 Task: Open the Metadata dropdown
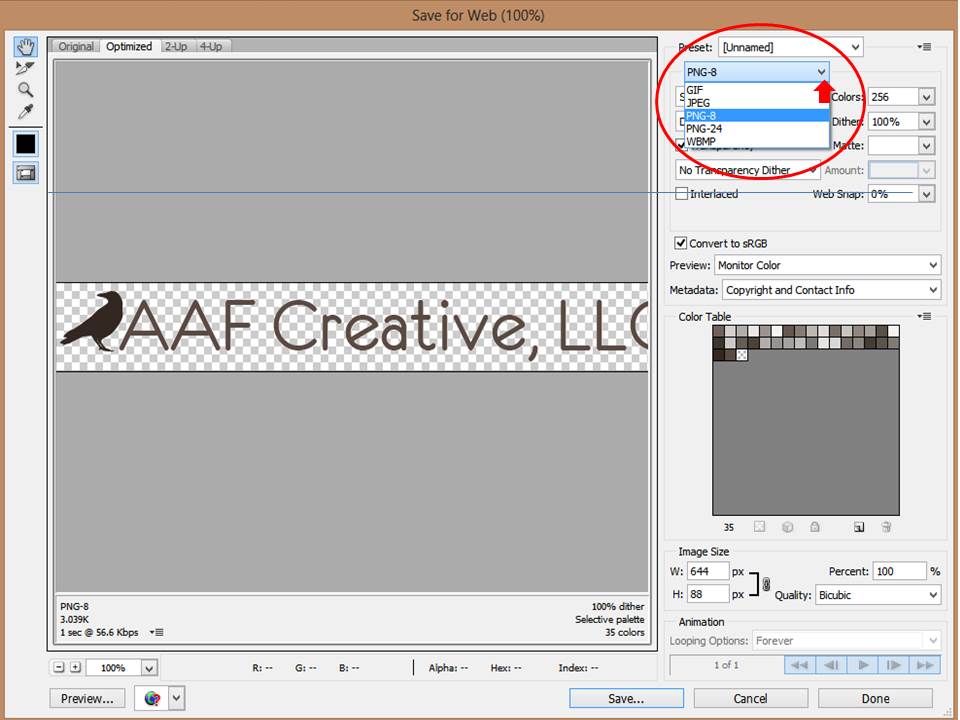(x=831, y=290)
